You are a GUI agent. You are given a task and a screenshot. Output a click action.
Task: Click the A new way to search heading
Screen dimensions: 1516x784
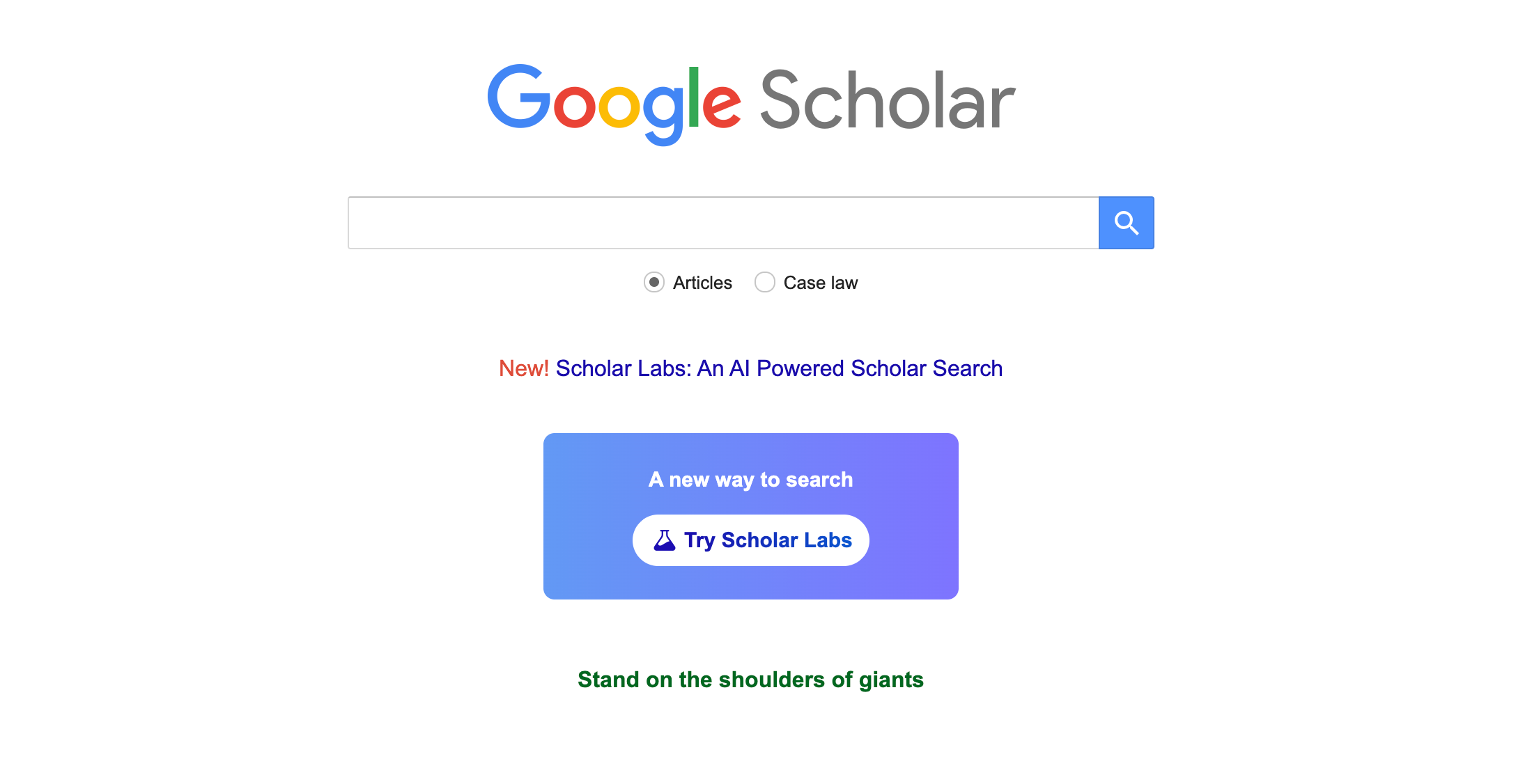point(750,479)
